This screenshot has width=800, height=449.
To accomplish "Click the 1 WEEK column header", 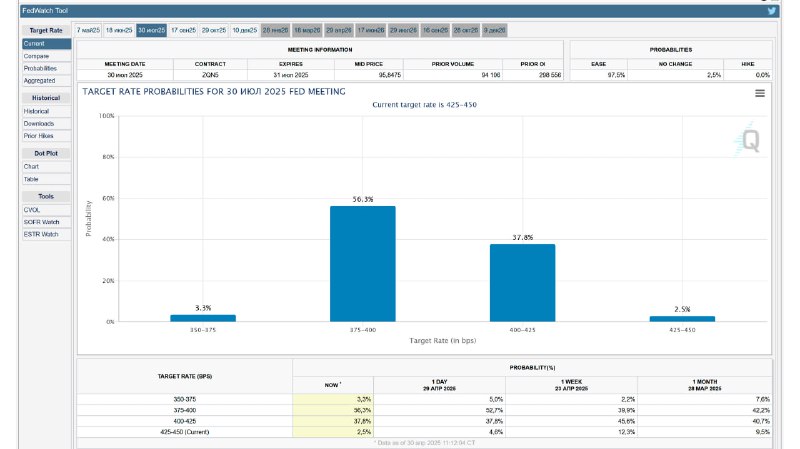I will tap(571, 385).
